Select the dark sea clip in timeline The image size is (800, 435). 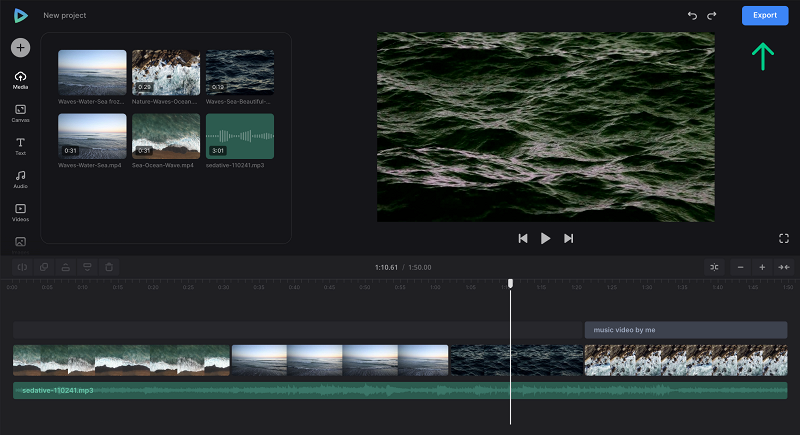coord(516,360)
